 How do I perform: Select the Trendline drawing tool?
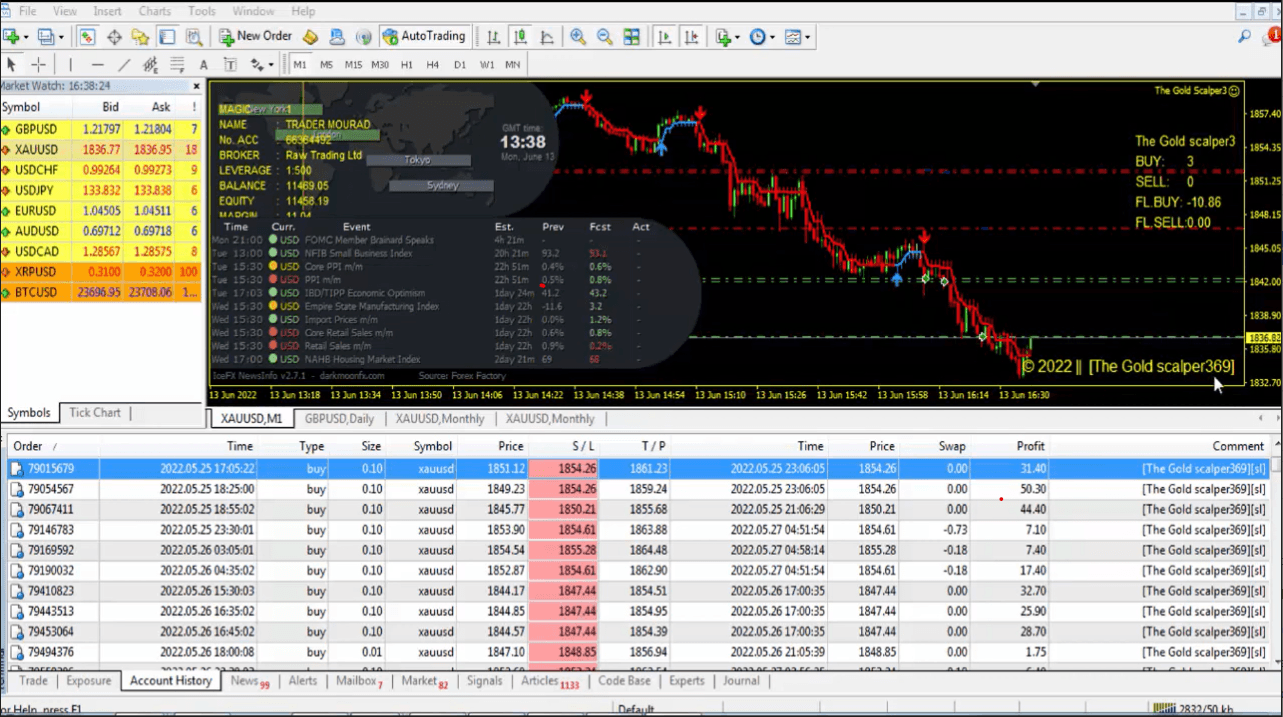[x=124, y=65]
